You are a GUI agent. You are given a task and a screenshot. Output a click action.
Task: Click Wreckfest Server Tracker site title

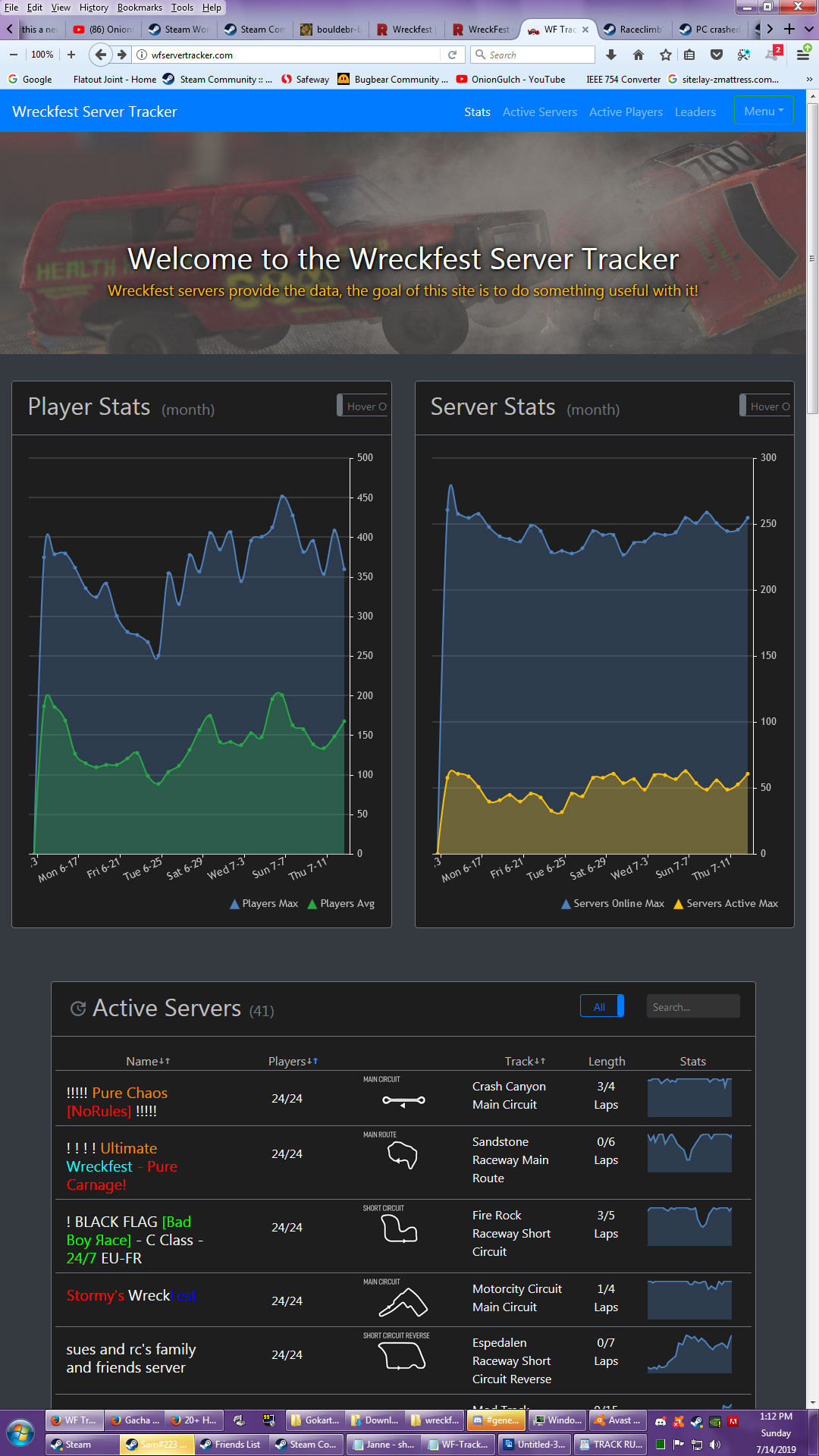[x=95, y=111]
